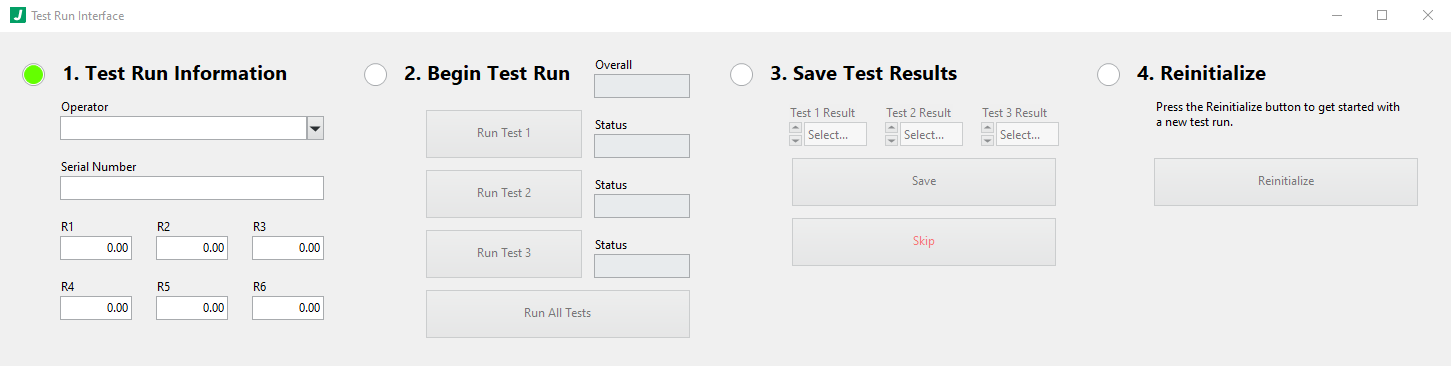Image resolution: width=1451 pixels, height=366 pixels.
Task: Open the Test 2 Result selector
Action: 932,134
